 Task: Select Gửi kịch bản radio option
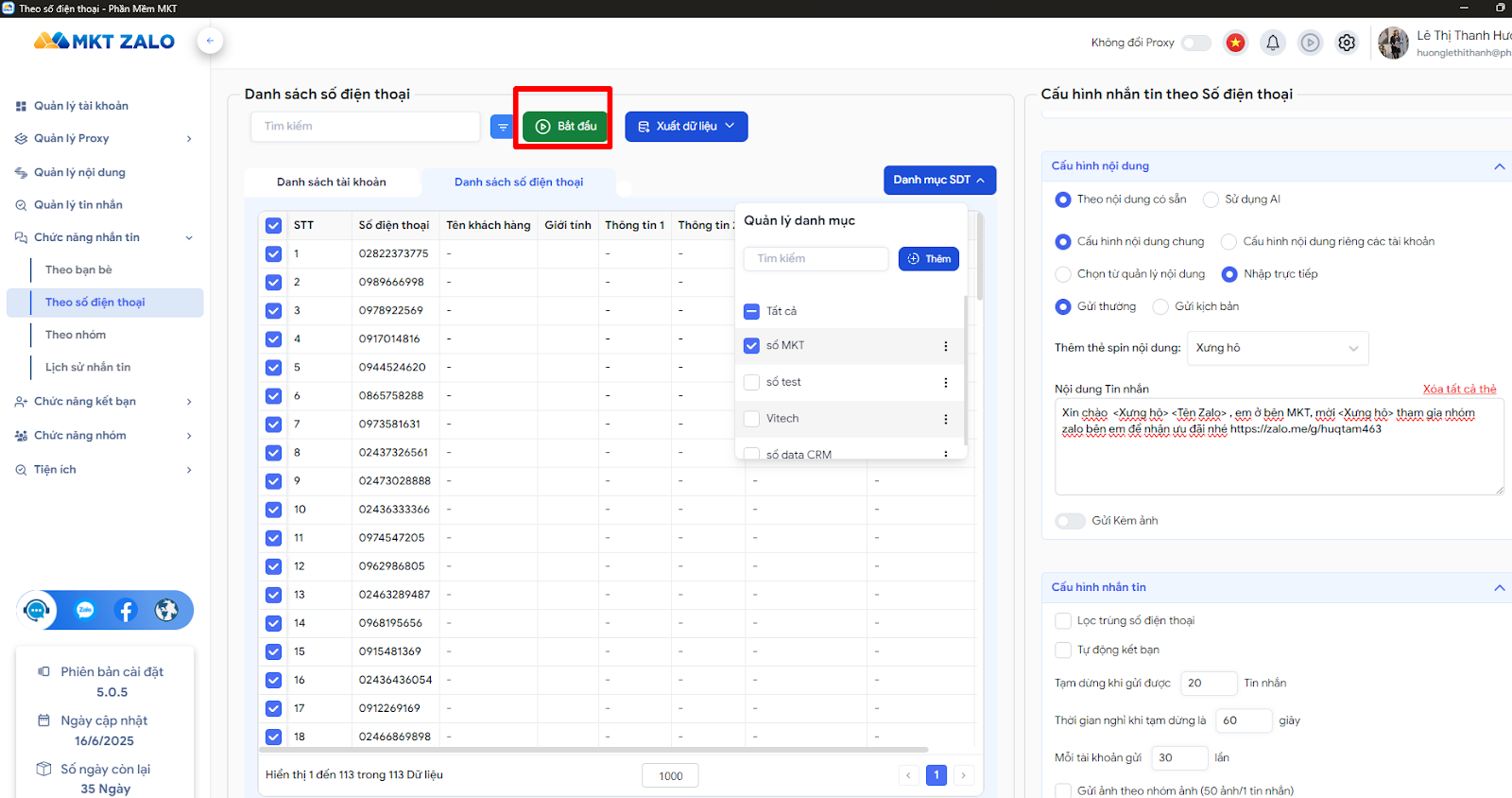(x=1160, y=306)
